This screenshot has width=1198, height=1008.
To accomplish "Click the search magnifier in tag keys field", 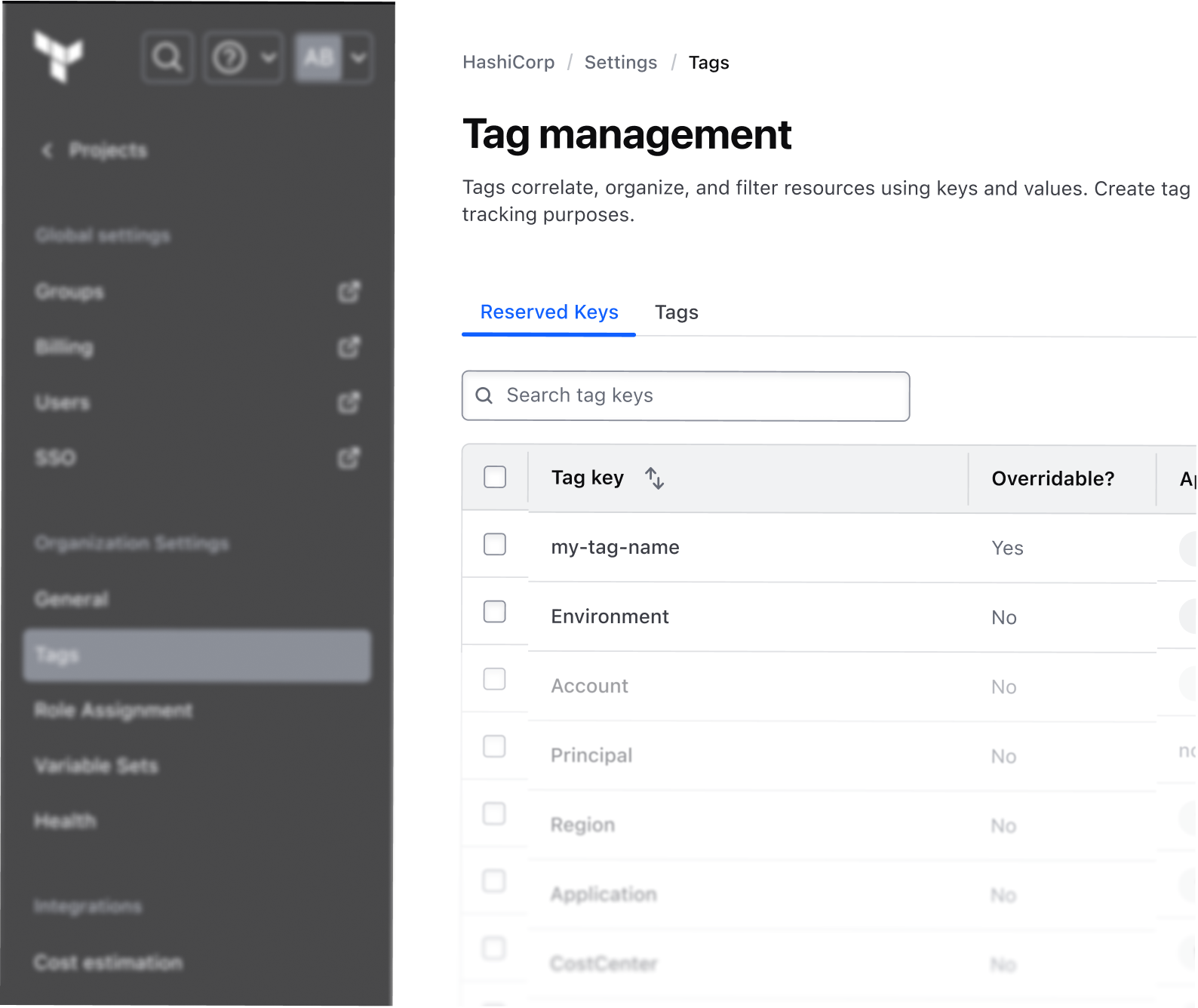I will (x=484, y=395).
